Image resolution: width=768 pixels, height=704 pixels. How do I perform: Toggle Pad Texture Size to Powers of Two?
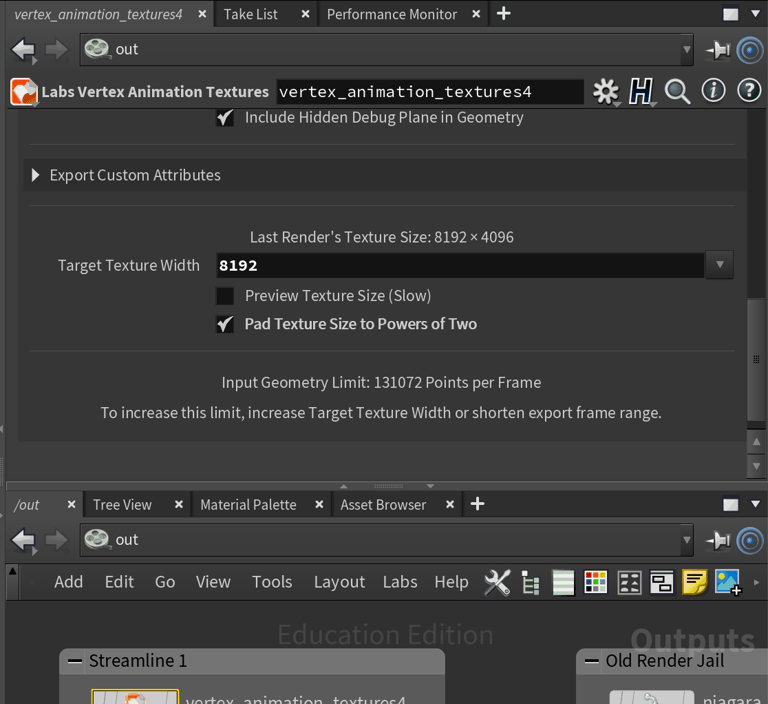(x=225, y=324)
